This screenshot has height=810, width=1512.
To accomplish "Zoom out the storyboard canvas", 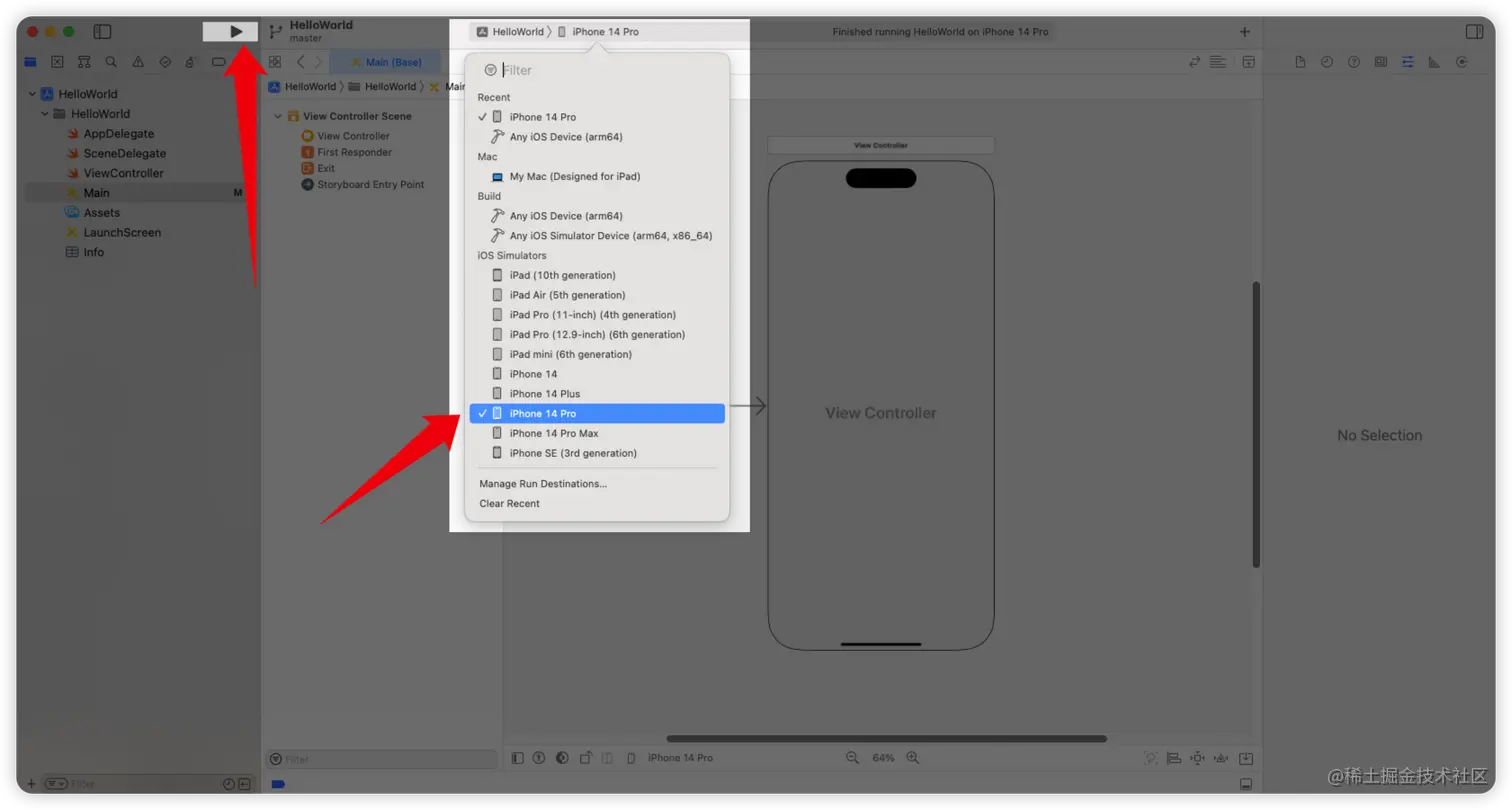I will click(852, 758).
